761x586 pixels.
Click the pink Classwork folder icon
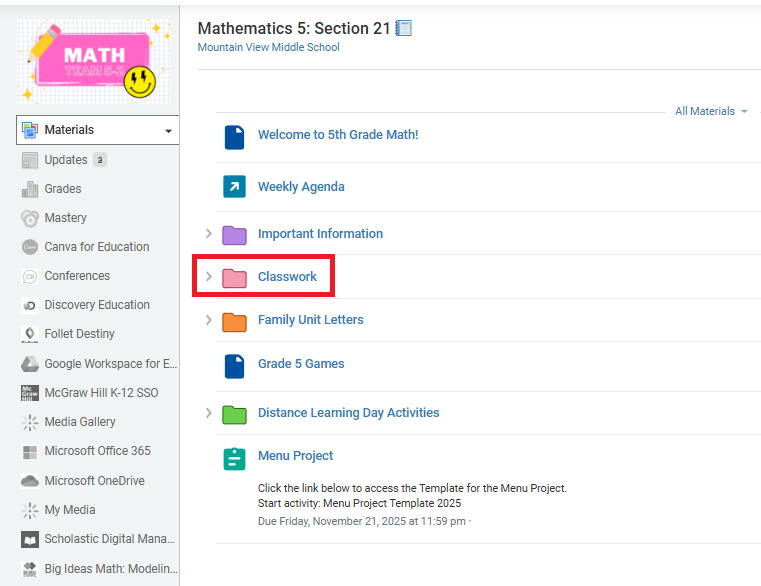(234, 278)
